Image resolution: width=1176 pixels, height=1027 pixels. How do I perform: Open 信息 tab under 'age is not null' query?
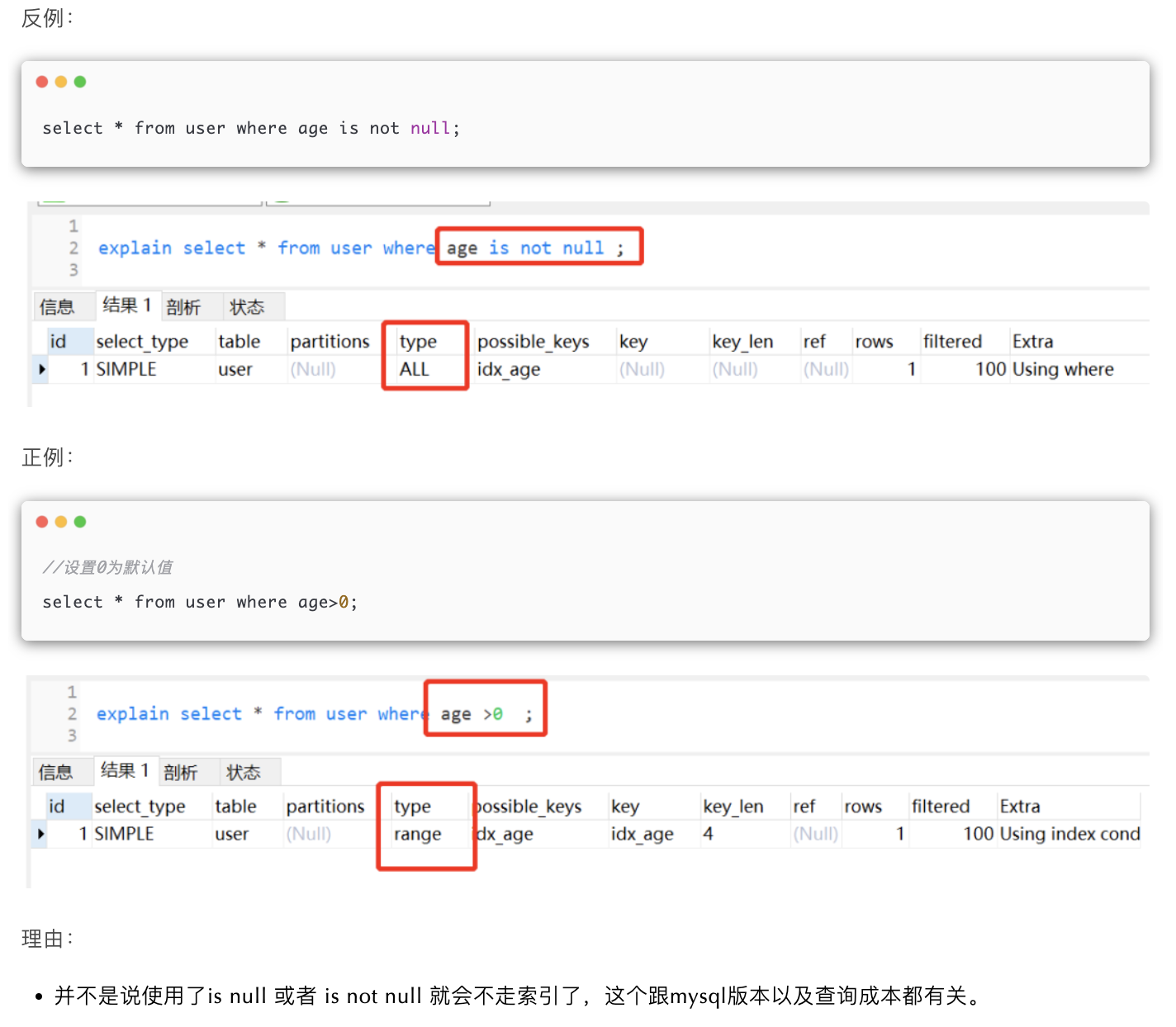[57, 307]
